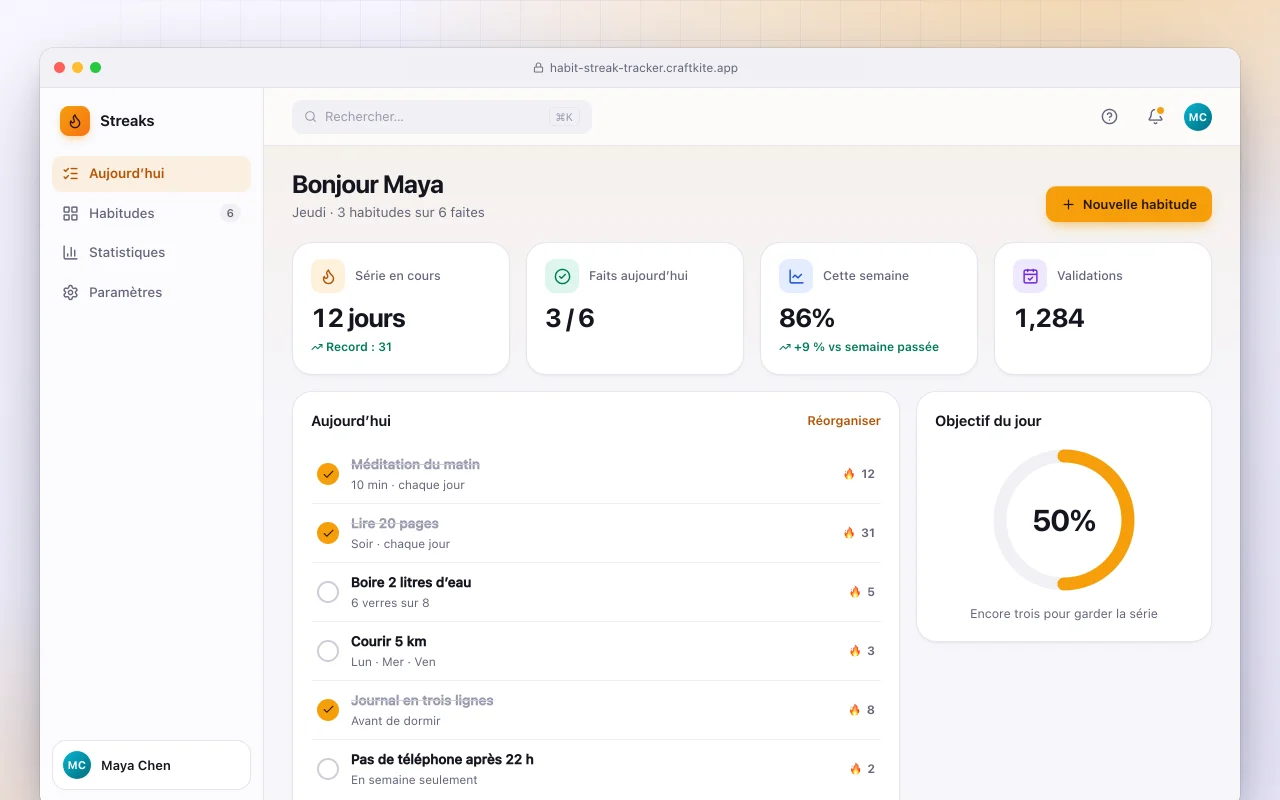
Task: Mark Courir 5 km as done
Action: [328, 651]
